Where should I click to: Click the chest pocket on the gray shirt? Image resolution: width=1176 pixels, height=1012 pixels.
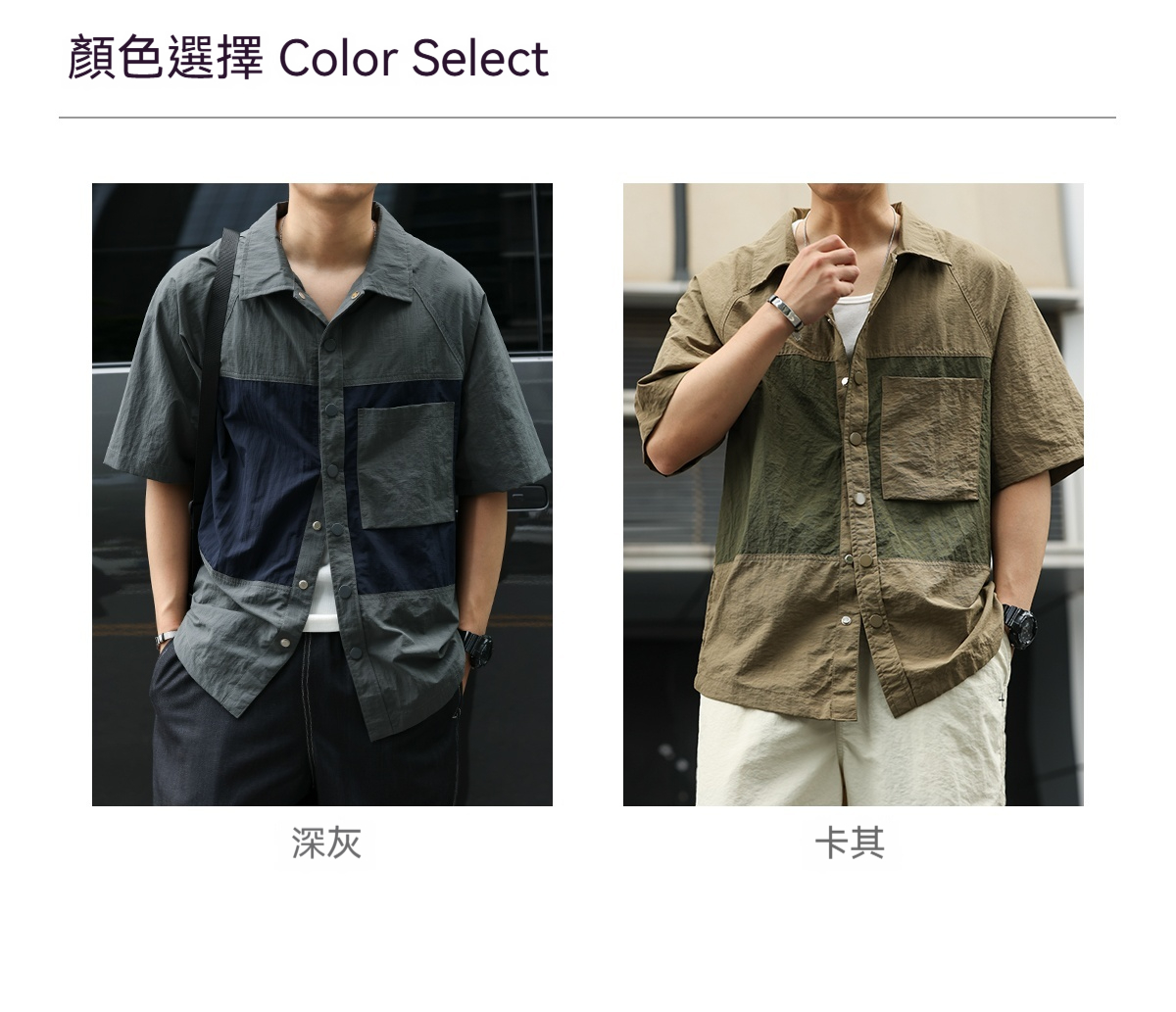pos(405,465)
